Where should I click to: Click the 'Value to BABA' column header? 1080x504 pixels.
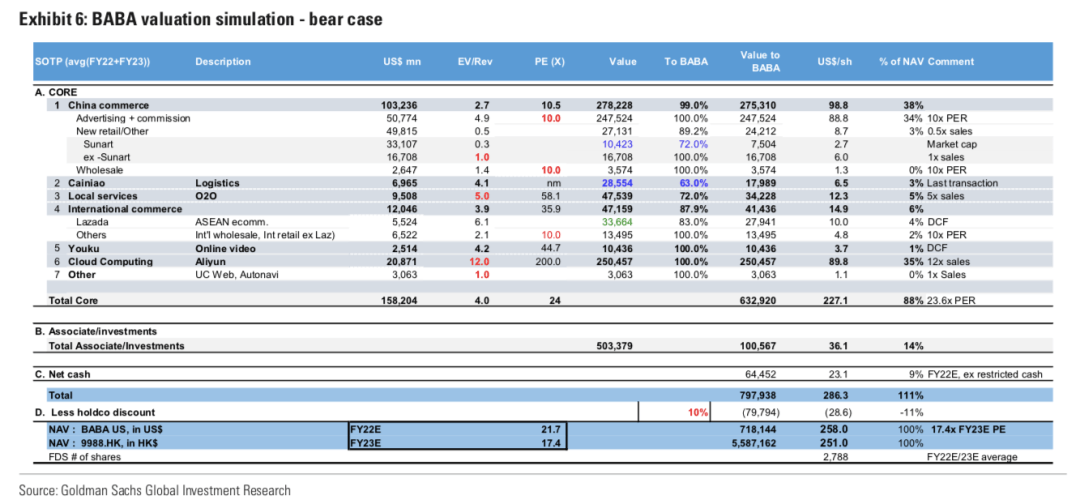coord(760,62)
